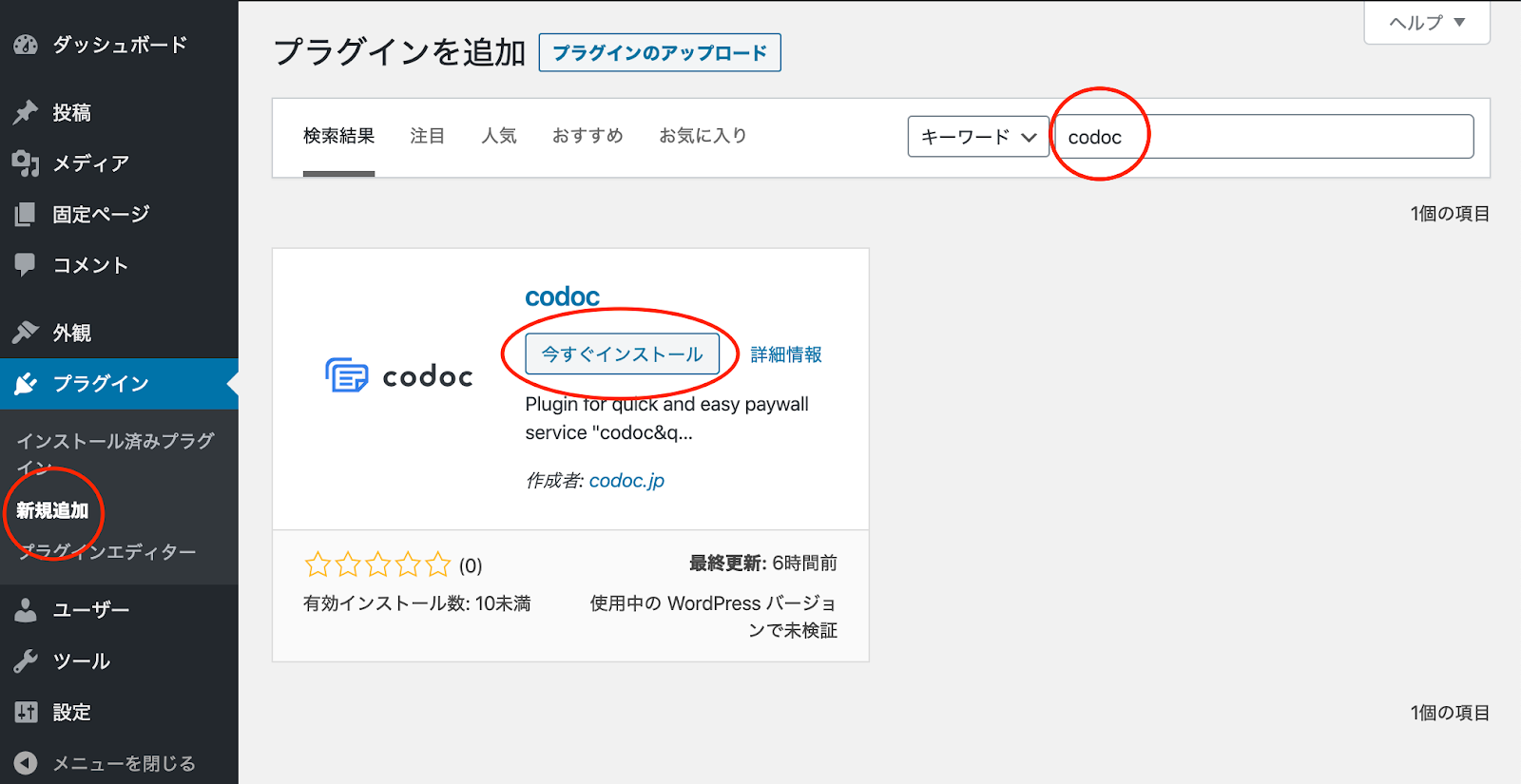Select プラグイン in the sidebar
This screenshot has width=1521, height=784.
(119, 384)
